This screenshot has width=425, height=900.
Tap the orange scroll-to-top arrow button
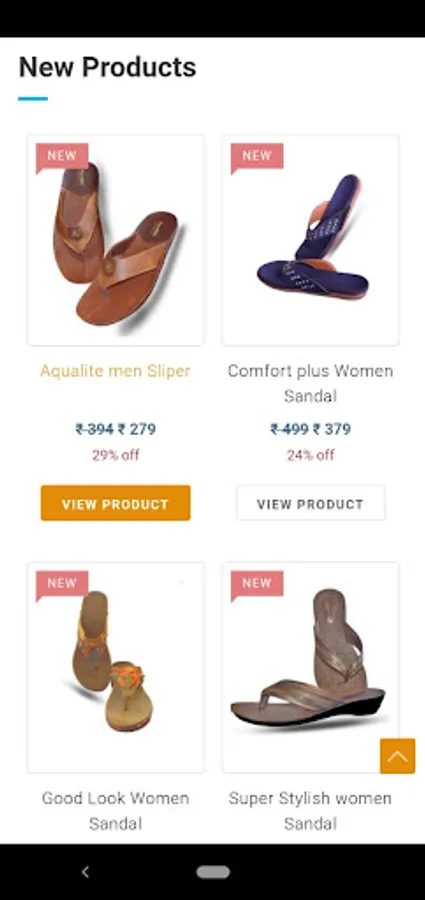pos(397,756)
